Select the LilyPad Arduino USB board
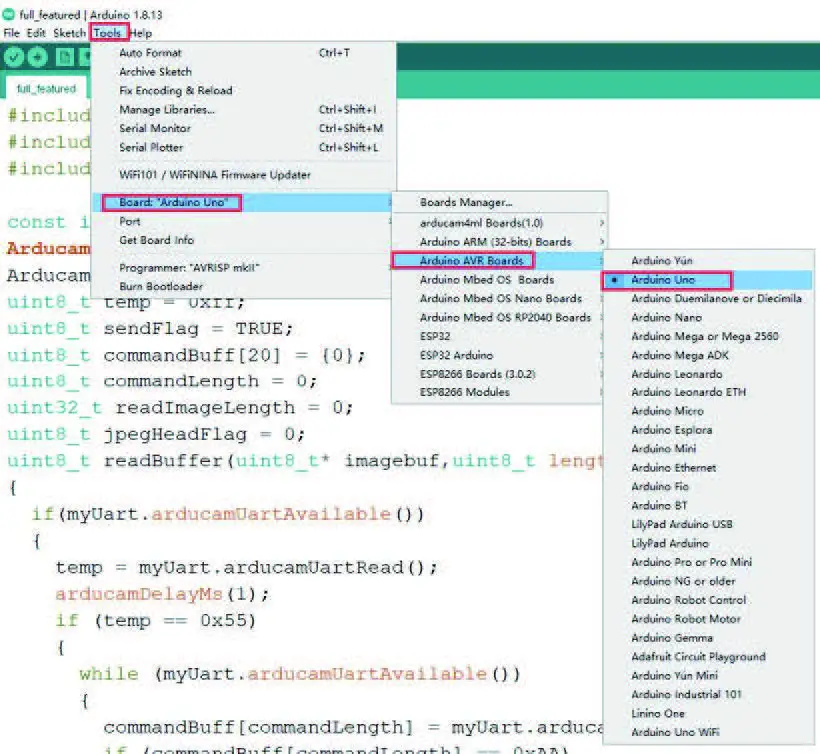Image resolution: width=820 pixels, height=754 pixels. [x=708, y=524]
